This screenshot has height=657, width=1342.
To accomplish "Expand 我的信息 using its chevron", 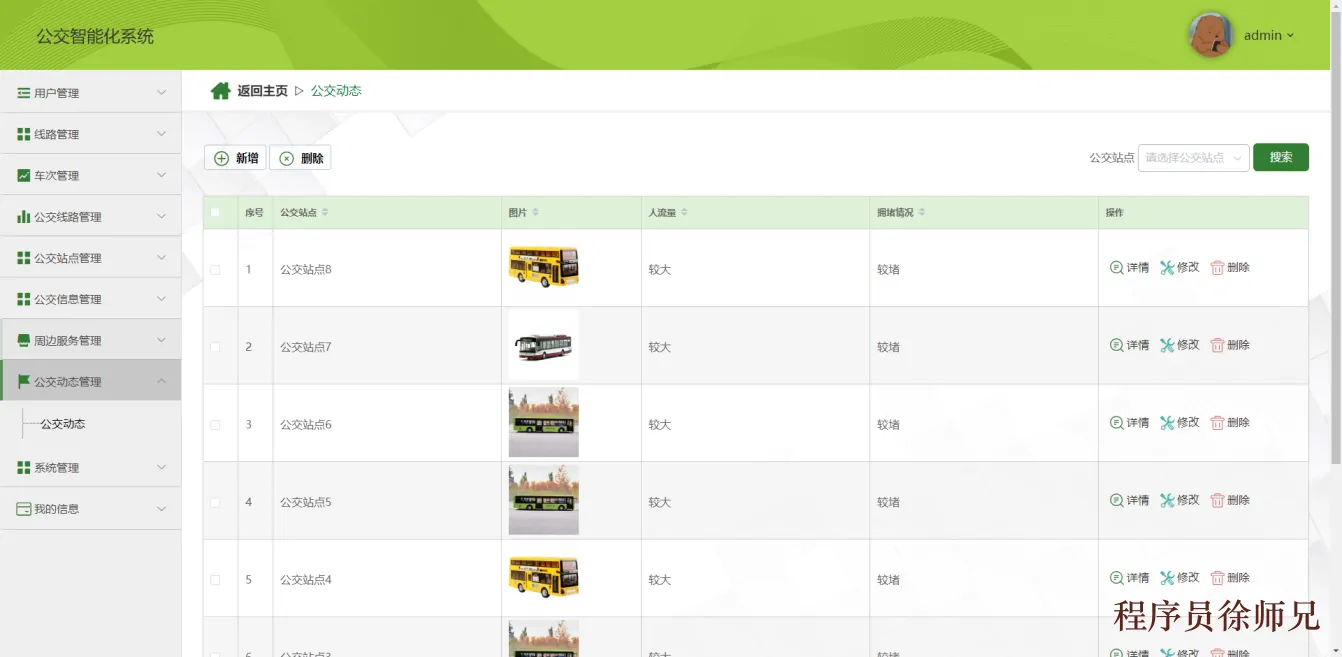I will coord(161,509).
